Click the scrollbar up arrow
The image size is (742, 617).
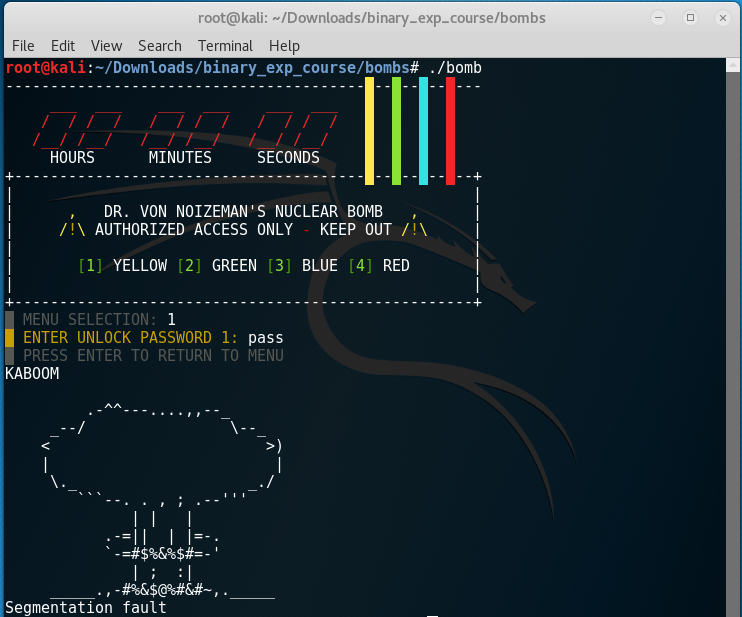[733, 65]
